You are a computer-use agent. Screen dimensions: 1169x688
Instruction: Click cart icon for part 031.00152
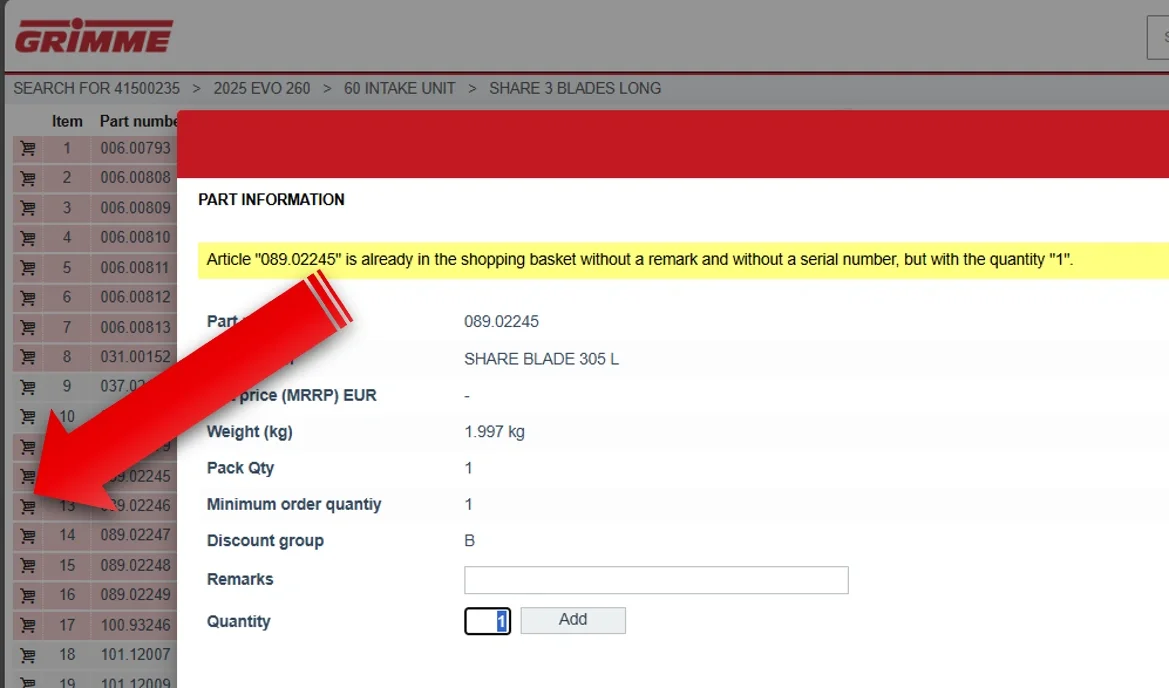(28, 357)
